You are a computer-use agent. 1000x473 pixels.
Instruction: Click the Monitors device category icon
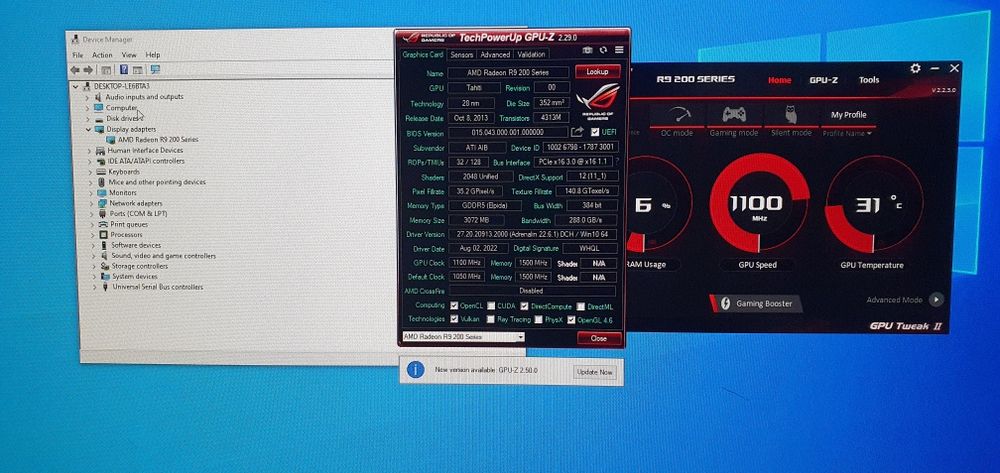(101, 193)
